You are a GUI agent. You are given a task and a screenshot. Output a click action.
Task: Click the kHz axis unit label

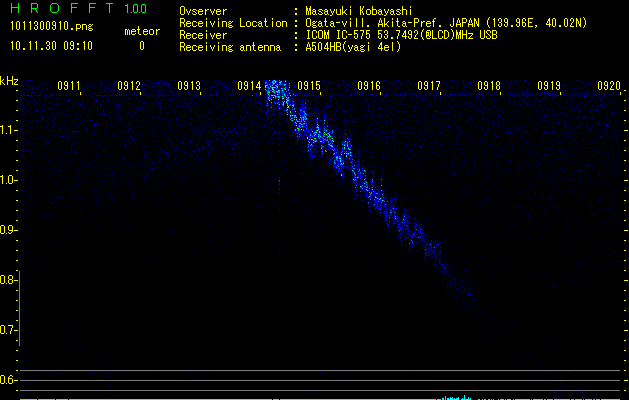click(x=9, y=81)
